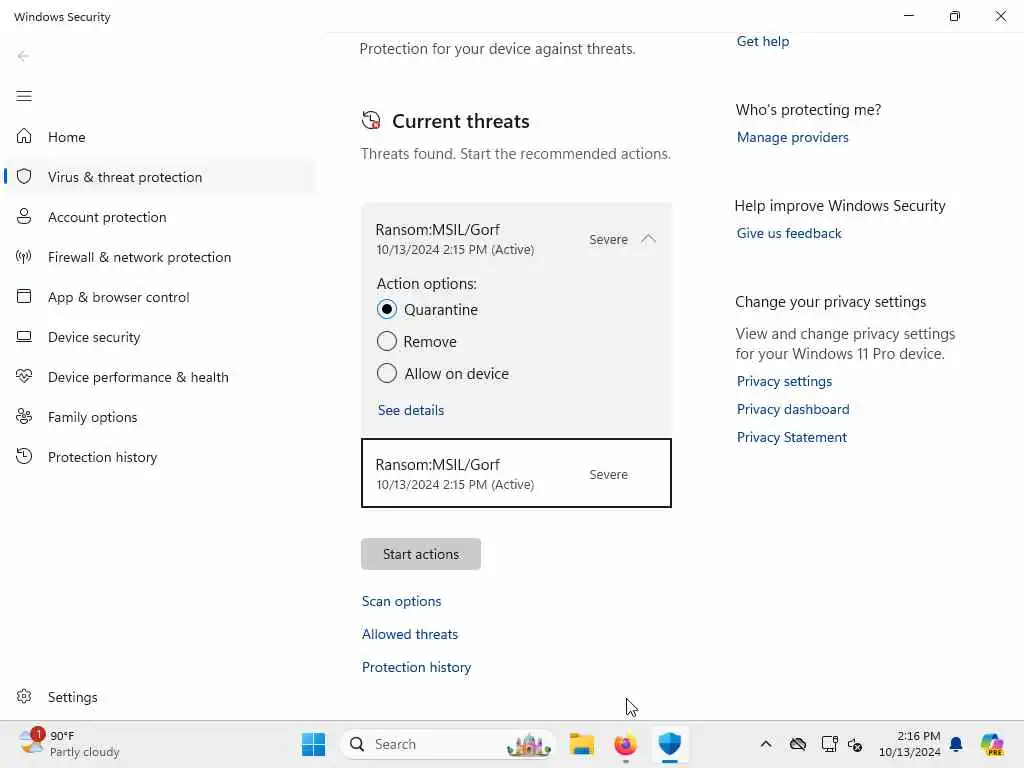Click Give us feedback link
1024x768 pixels.
tap(789, 233)
